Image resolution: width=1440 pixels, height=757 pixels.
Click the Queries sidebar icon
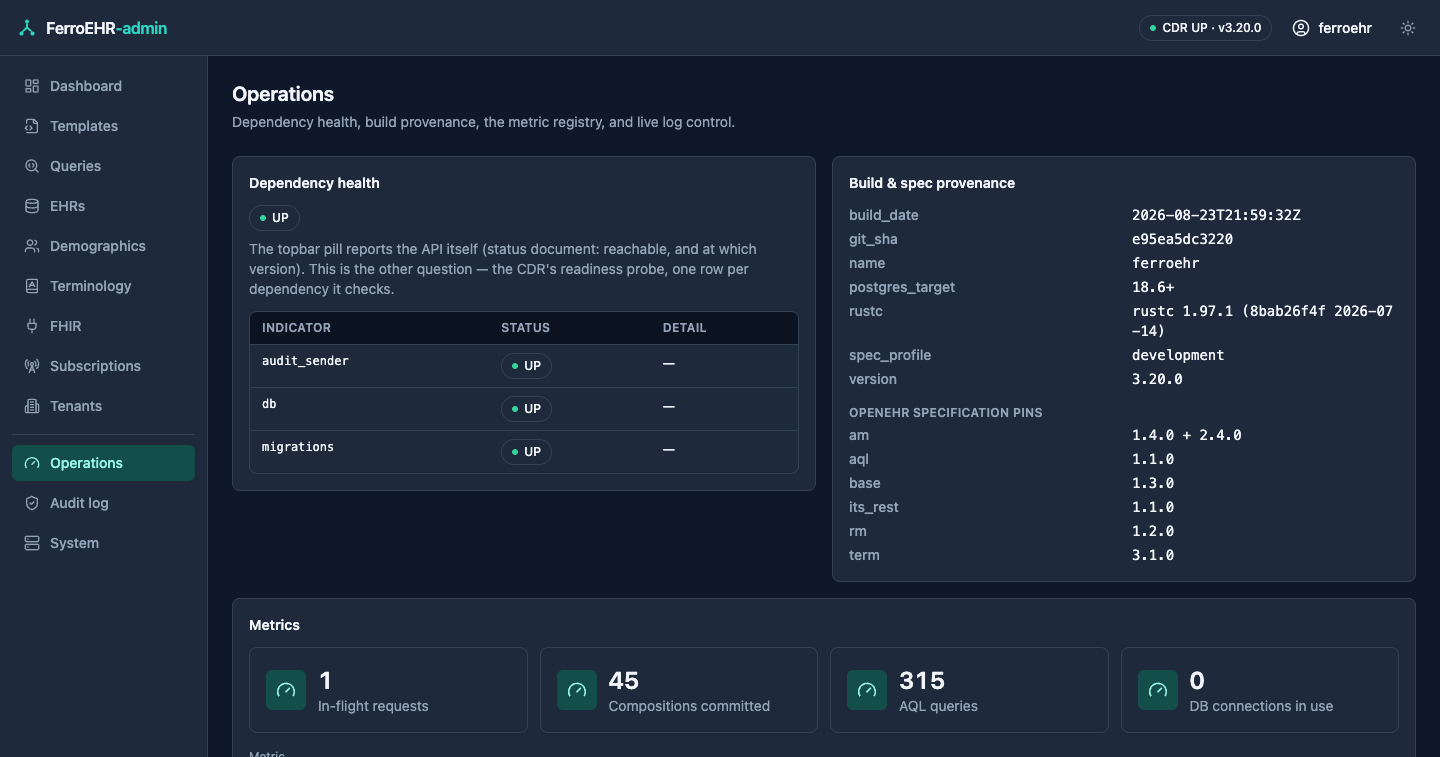(x=32, y=166)
